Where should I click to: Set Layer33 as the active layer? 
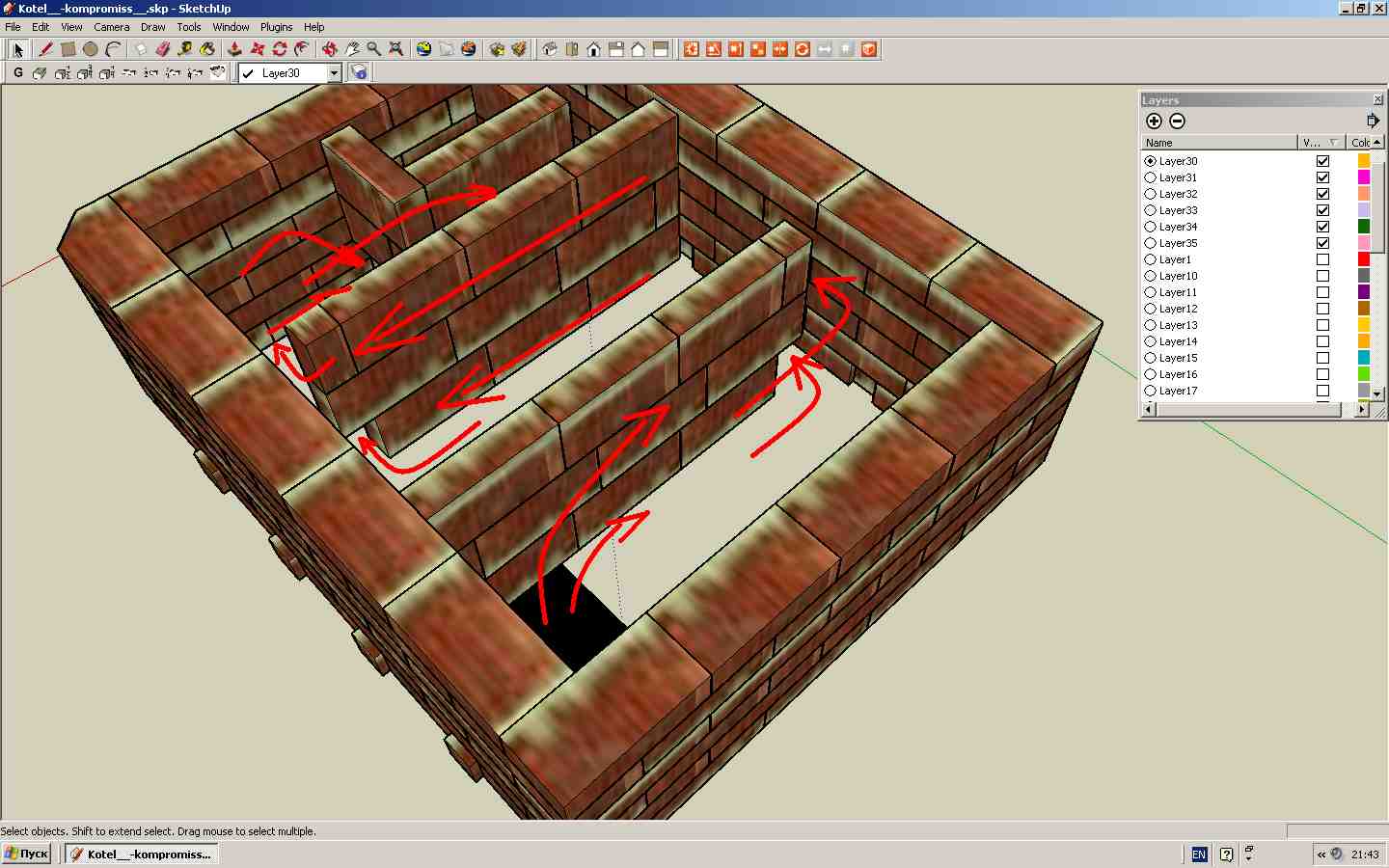coord(1150,210)
